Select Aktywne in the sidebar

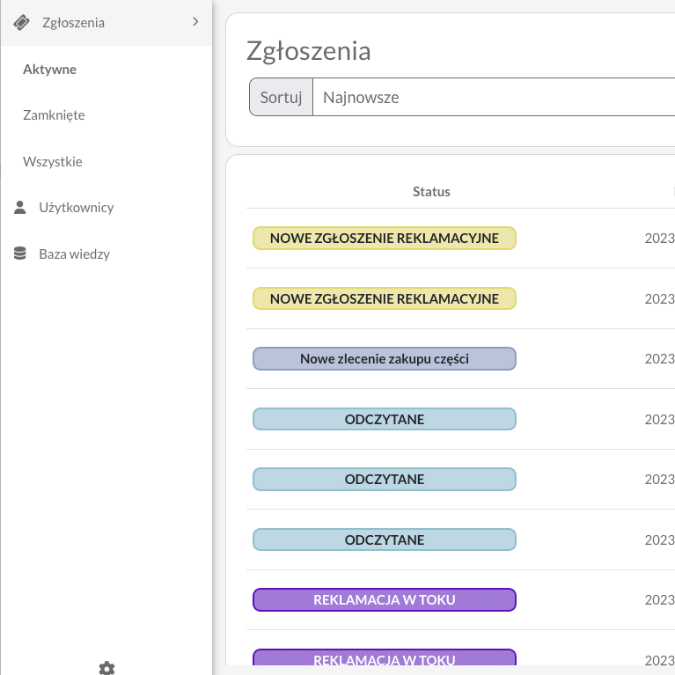(50, 70)
